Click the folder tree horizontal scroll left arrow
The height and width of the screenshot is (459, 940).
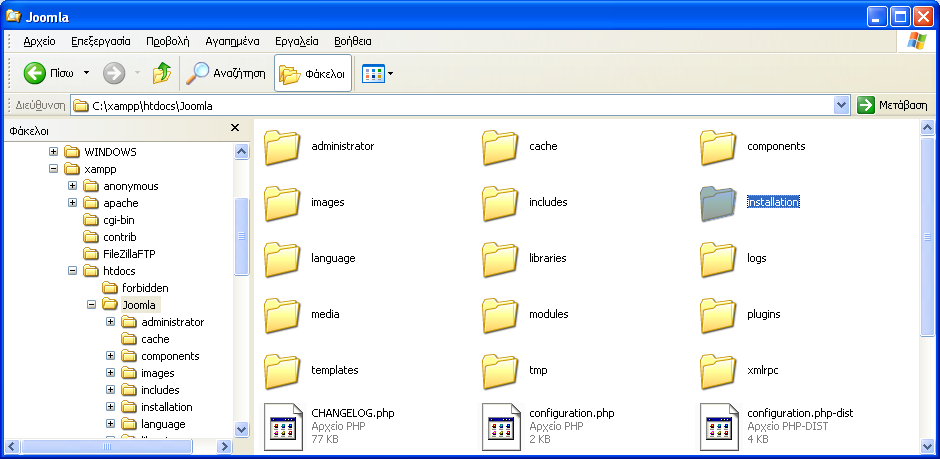[13, 446]
